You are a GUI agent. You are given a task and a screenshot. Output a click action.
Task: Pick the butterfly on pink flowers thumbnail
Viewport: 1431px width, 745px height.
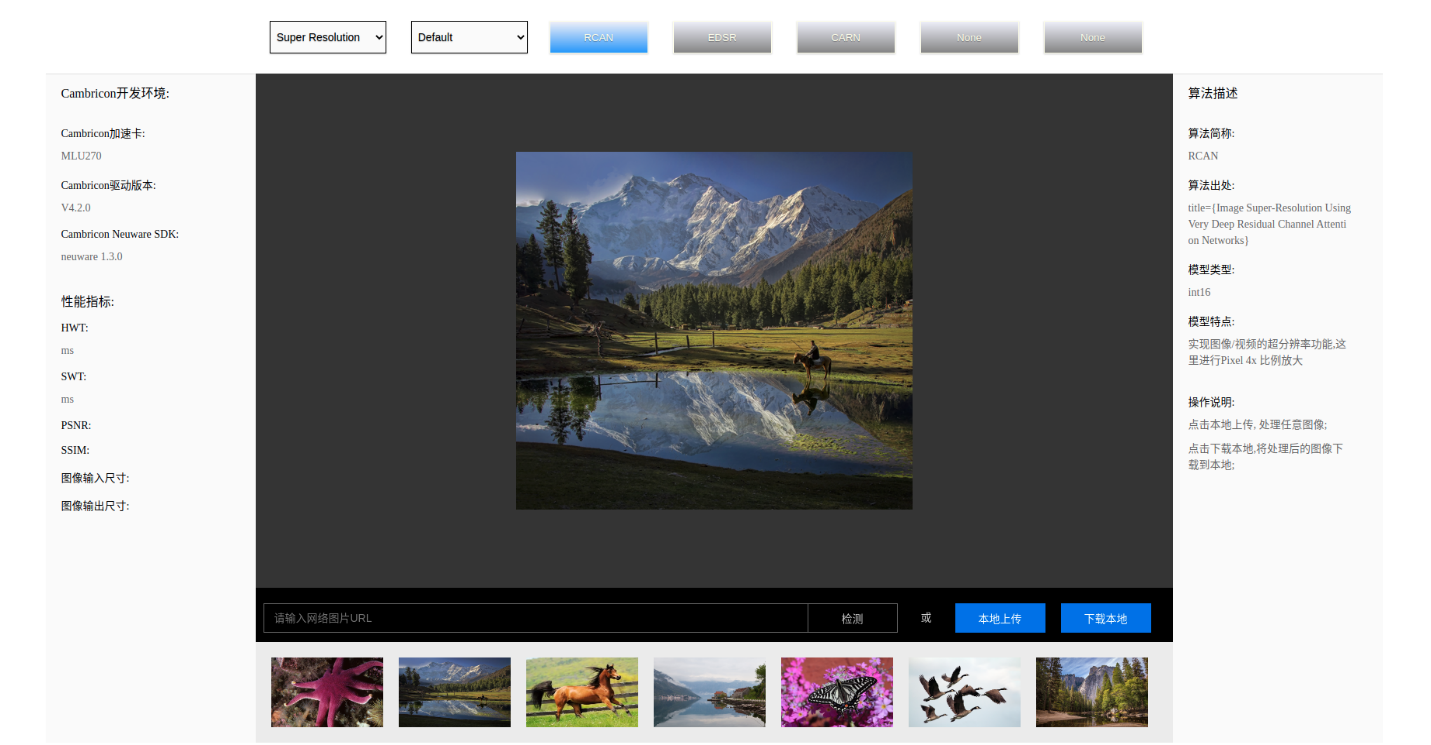(x=837, y=692)
